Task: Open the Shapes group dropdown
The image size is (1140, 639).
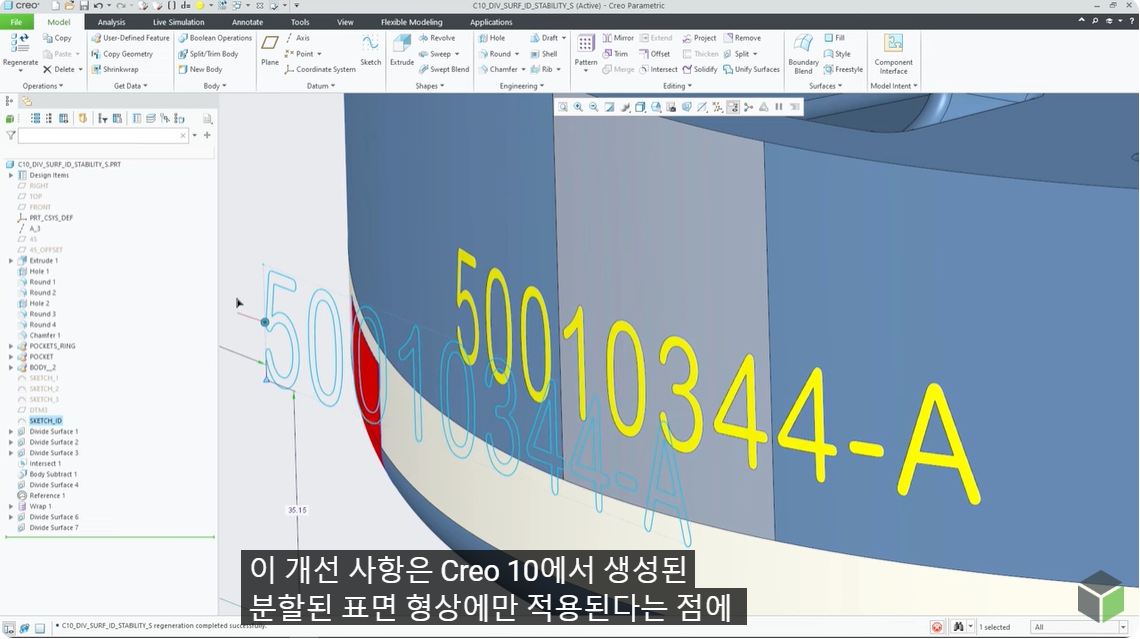Action: (430, 86)
